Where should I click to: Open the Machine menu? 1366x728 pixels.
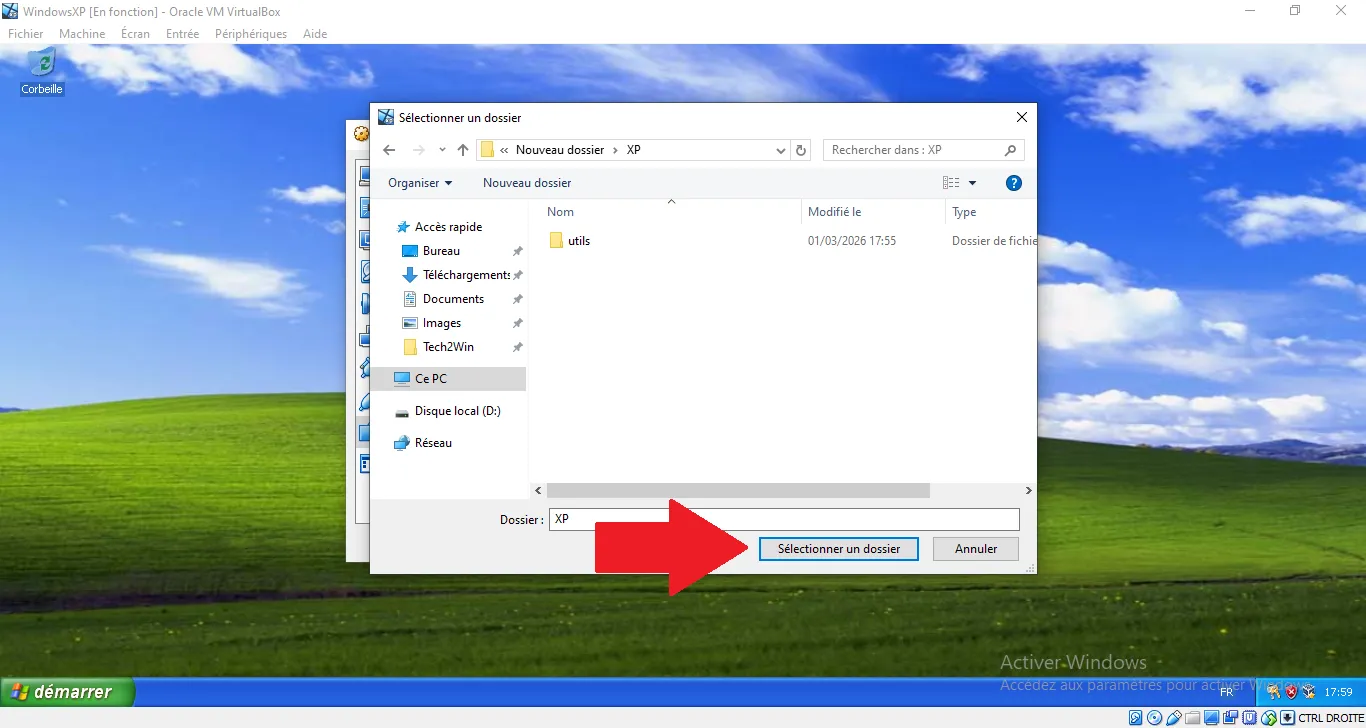tap(82, 33)
